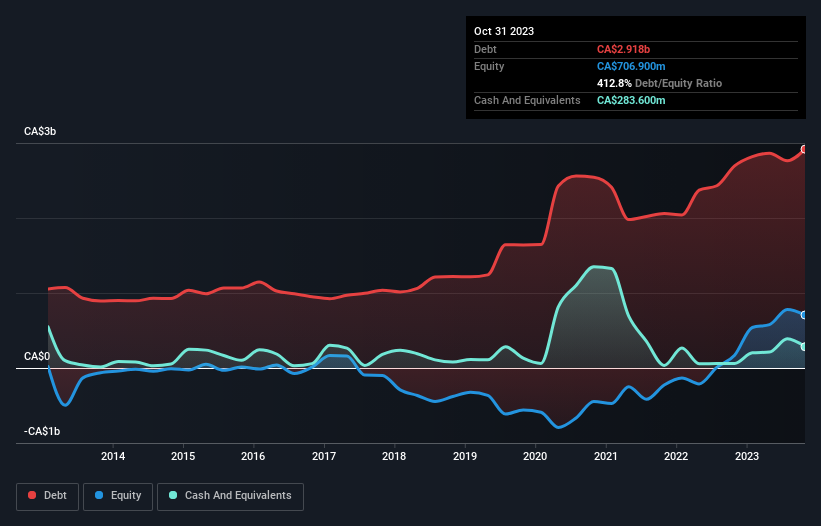Click the 2019 x-axis label
Image resolution: width=821 pixels, height=526 pixels.
465,456
